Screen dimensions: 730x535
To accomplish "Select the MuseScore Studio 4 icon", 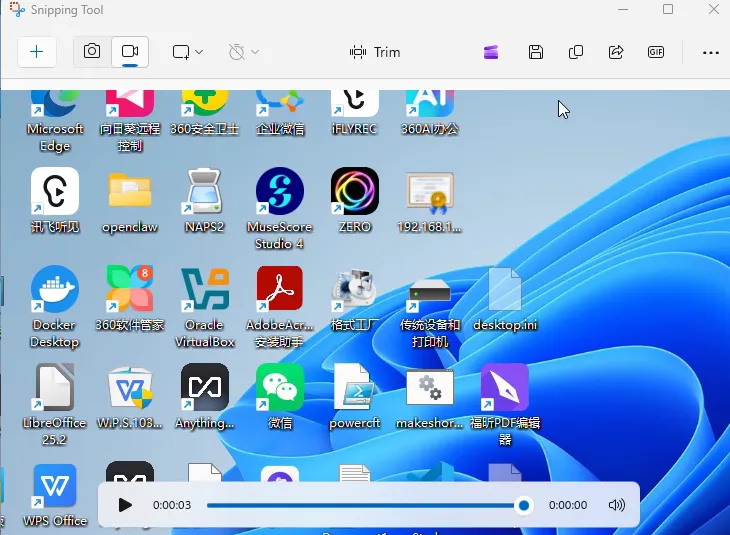I will 280,208.
